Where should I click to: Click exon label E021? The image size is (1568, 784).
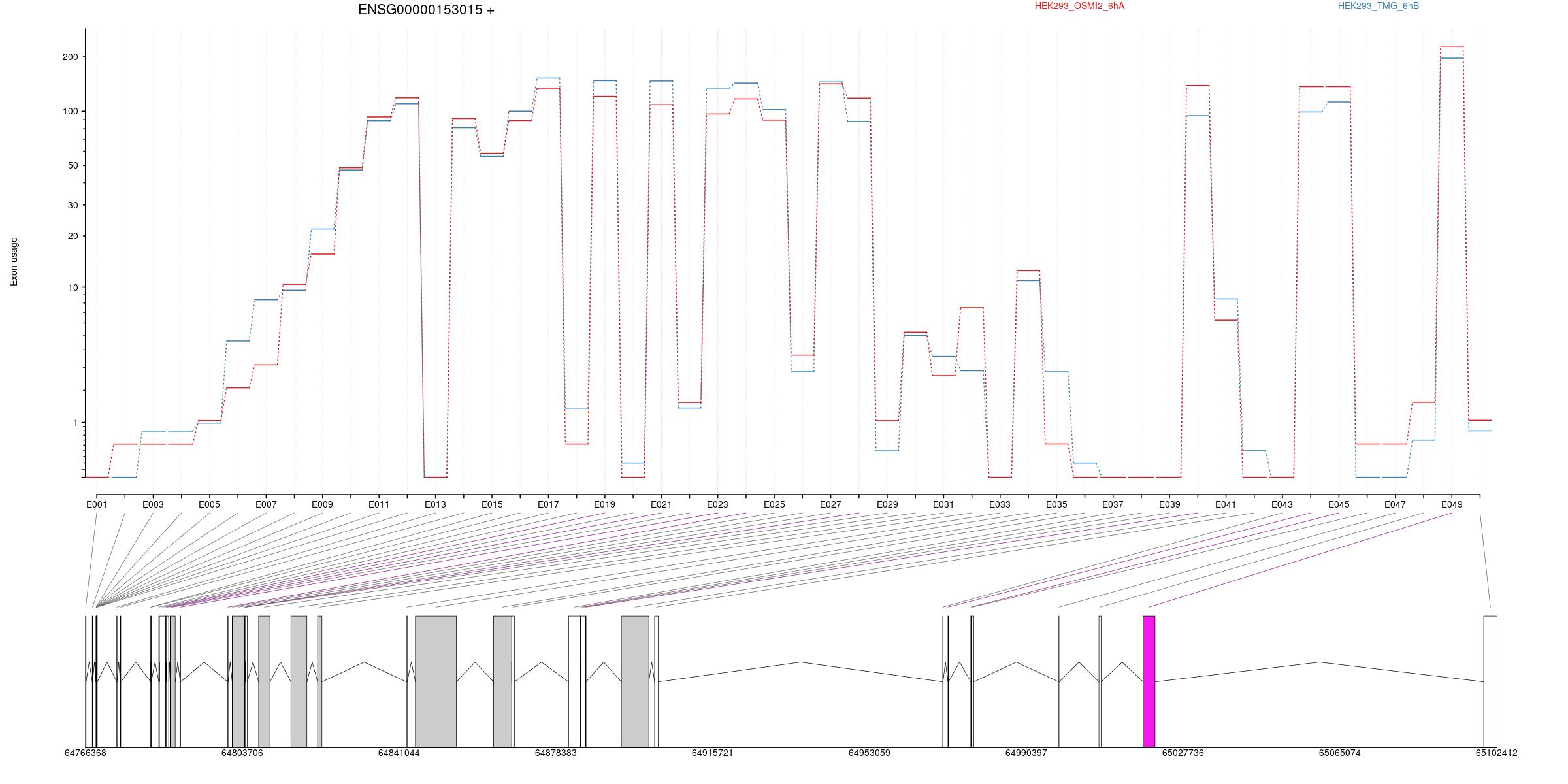click(661, 504)
